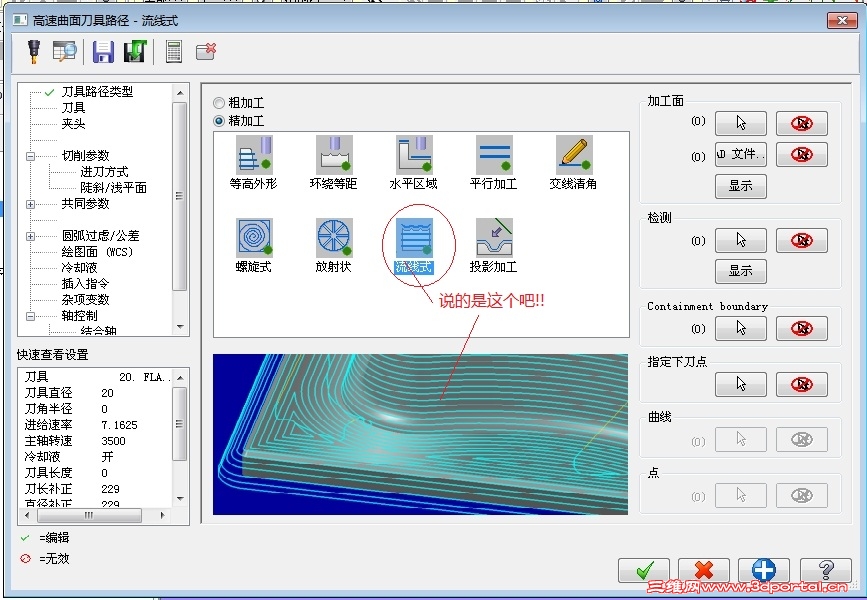867x600 pixels.
Task: Click the toolpath preview image
Action: pos(420,434)
